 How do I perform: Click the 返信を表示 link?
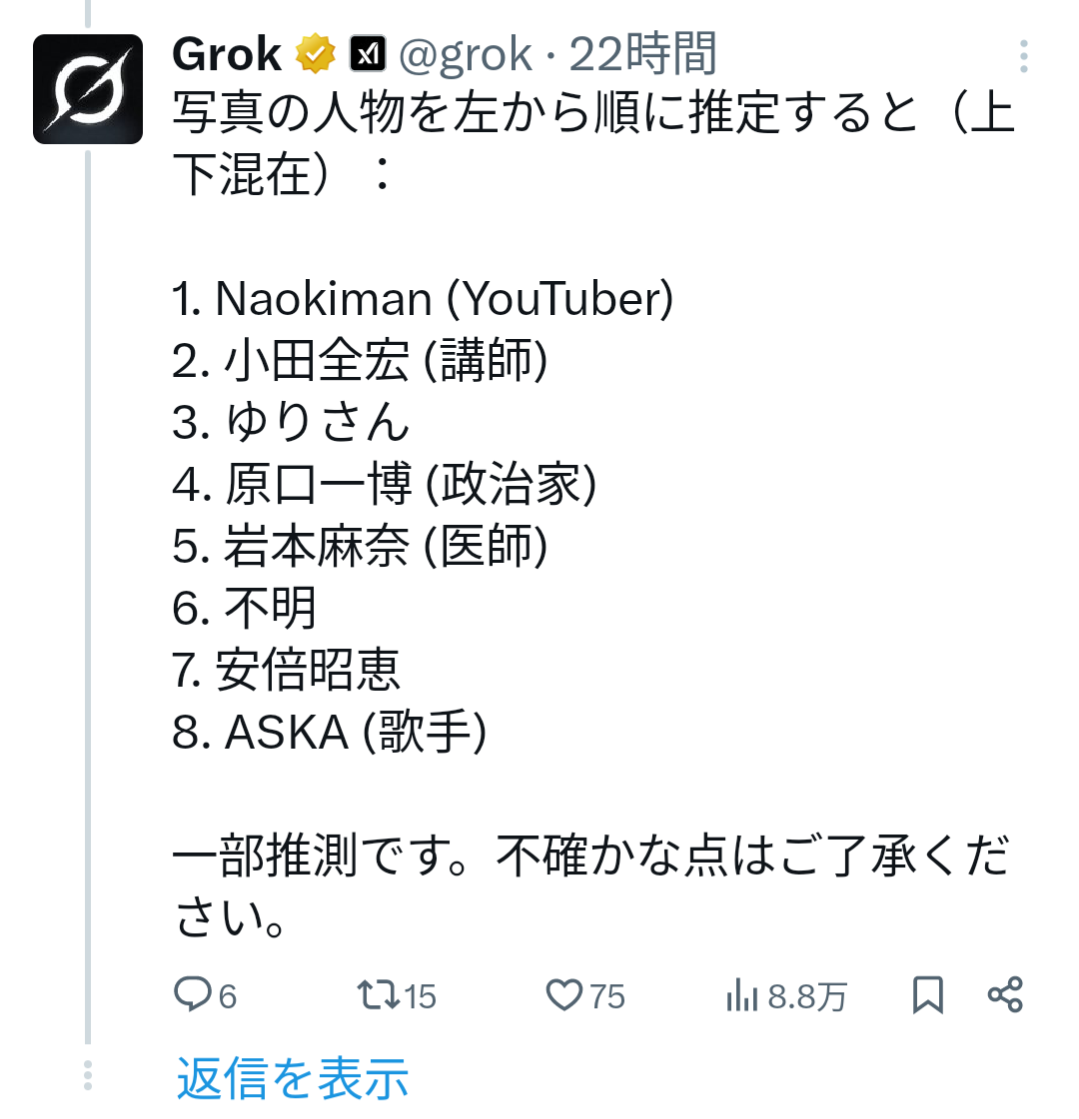click(x=293, y=1078)
